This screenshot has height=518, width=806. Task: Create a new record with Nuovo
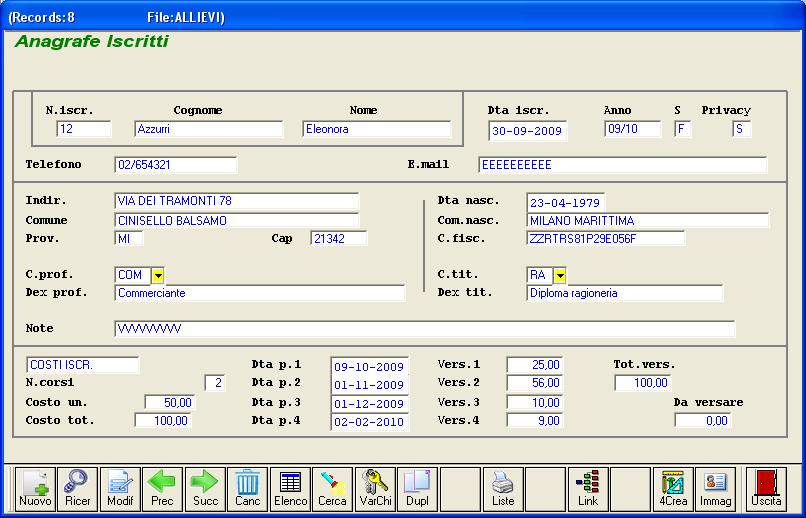pos(35,489)
